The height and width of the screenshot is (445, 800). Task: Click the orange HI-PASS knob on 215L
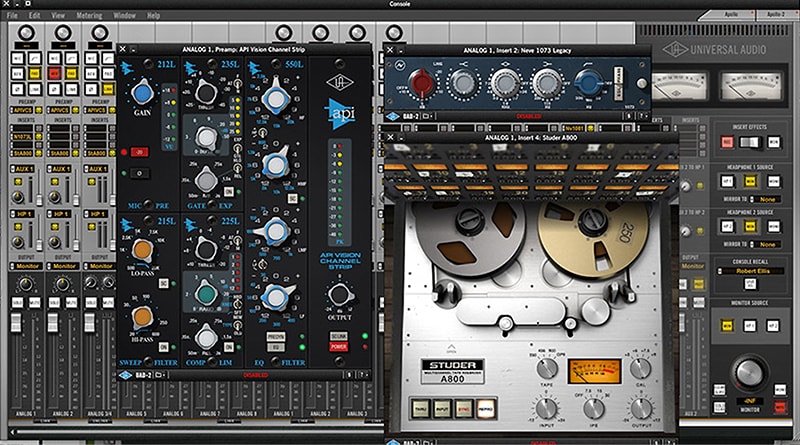point(142,317)
